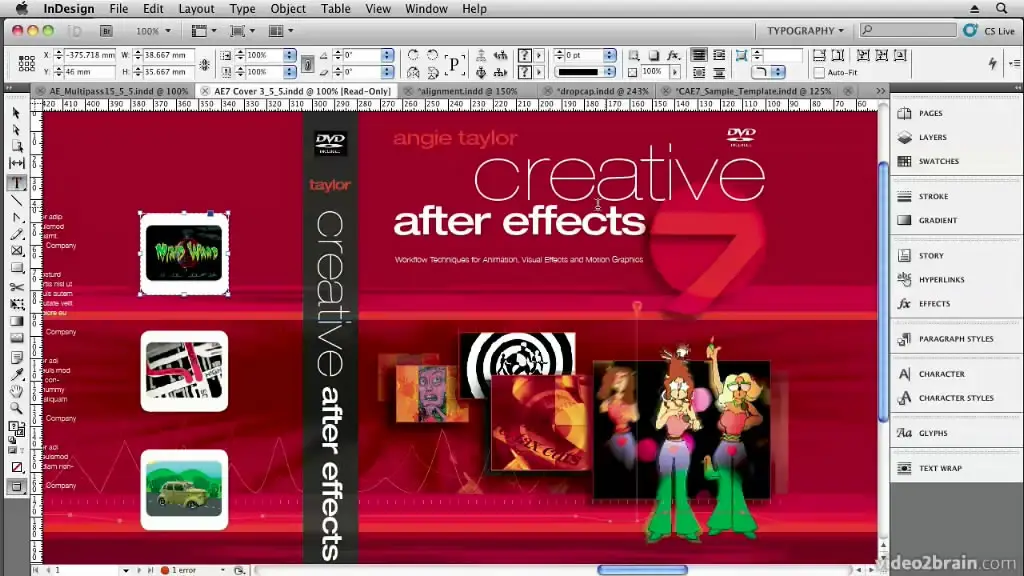Select the Note tool
The height and width of the screenshot is (576, 1024).
click(16, 357)
